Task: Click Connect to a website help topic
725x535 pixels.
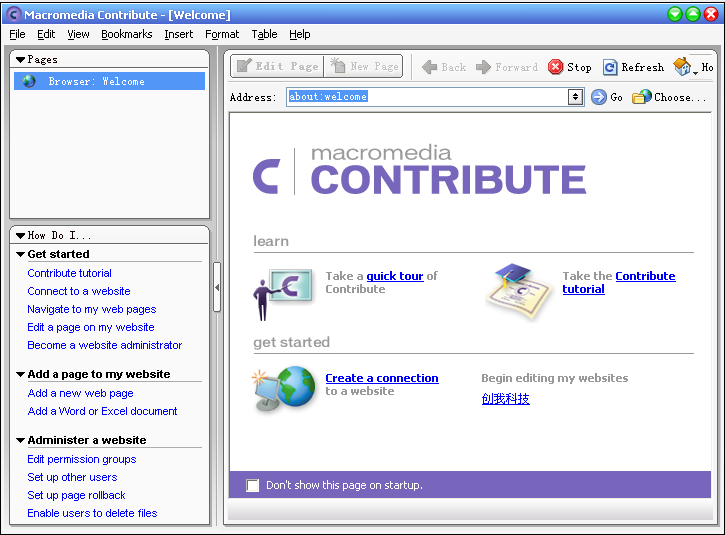Action: click(79, 291)
